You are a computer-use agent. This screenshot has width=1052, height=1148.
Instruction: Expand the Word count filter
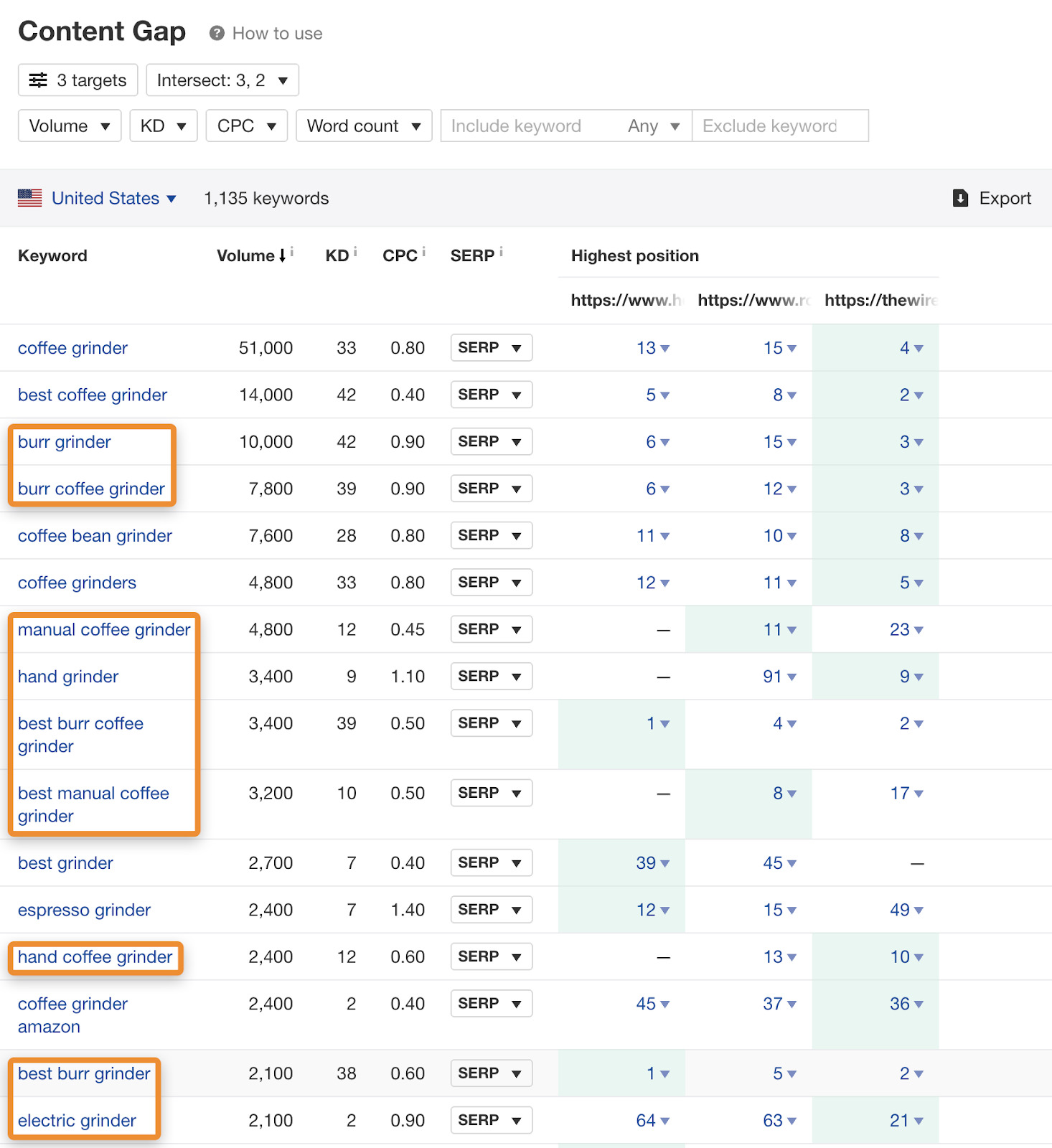(x=363, y=126)
